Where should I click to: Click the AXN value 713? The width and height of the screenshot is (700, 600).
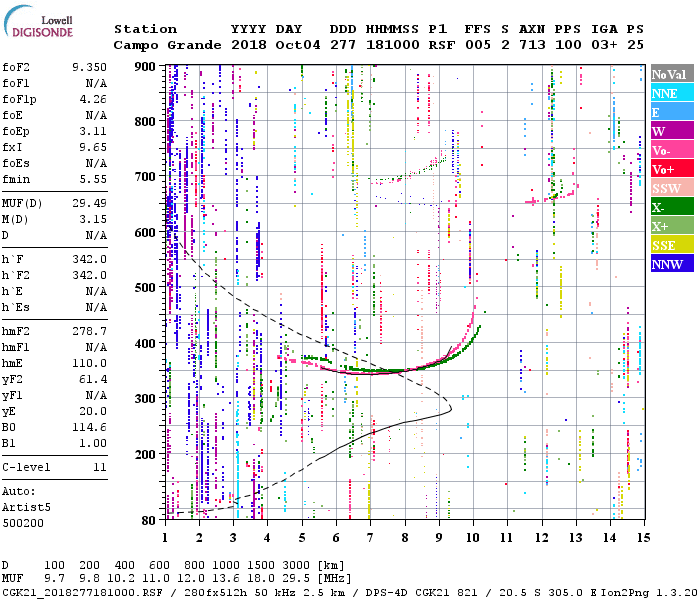coord(532,45)
